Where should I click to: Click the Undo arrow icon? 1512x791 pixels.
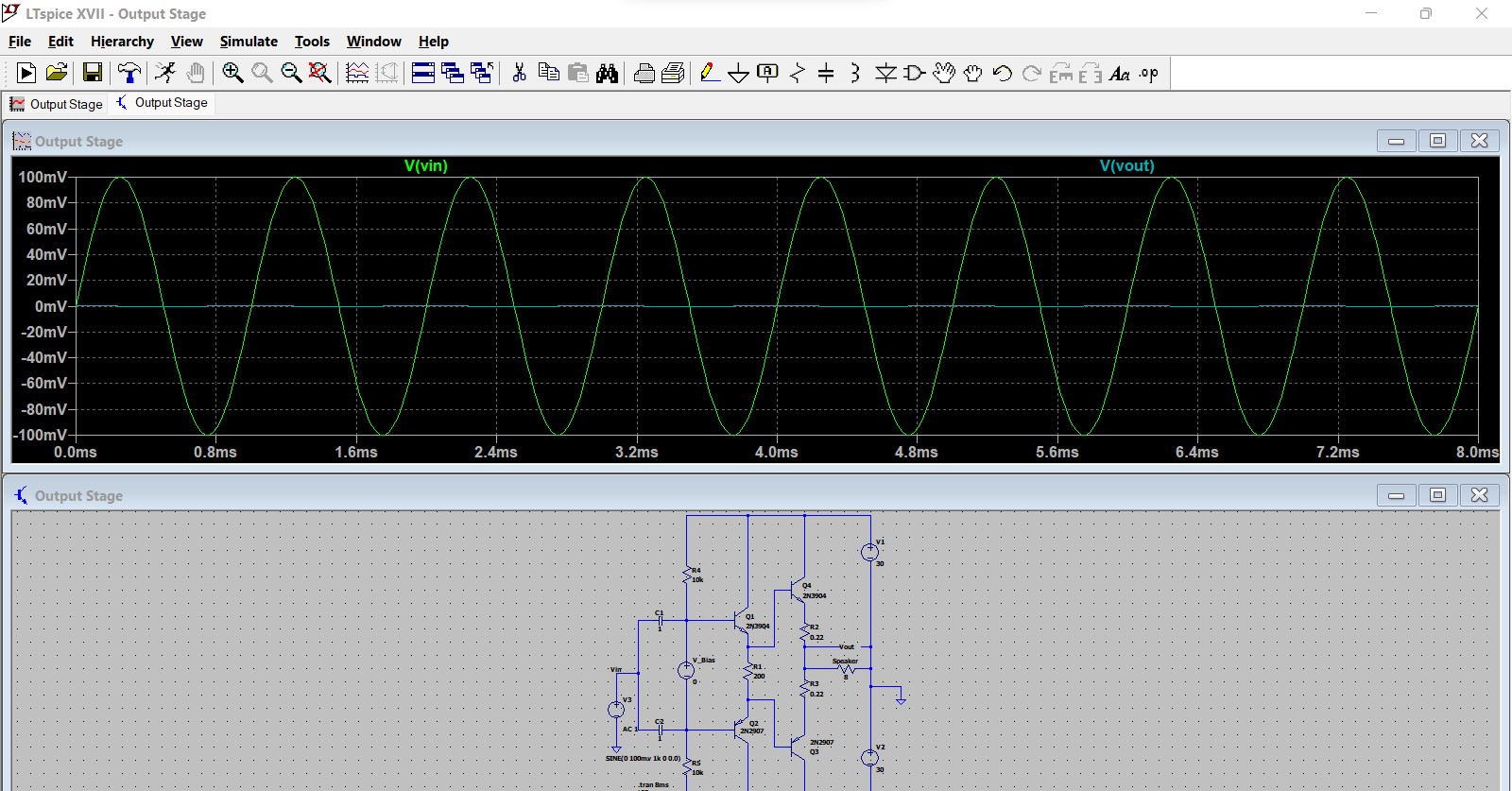click(1003, 73)
